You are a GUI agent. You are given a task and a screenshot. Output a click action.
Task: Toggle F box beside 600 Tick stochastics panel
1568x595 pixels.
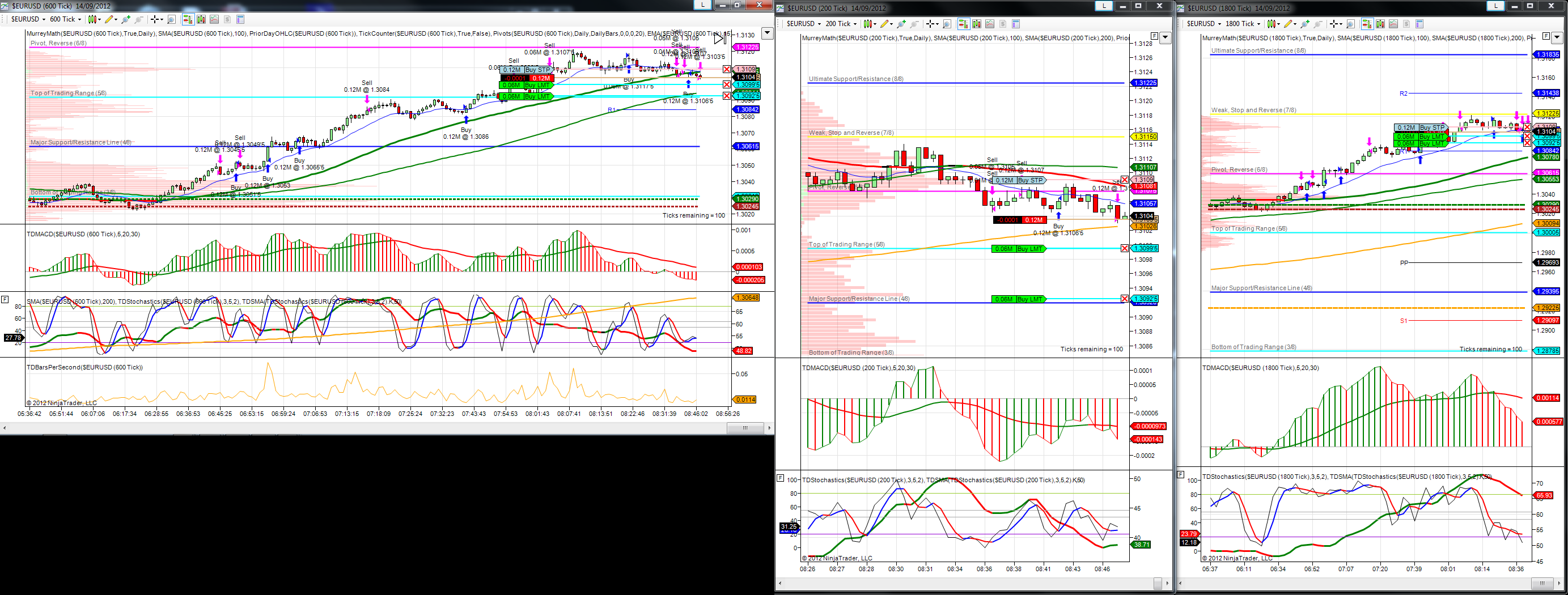5,299
